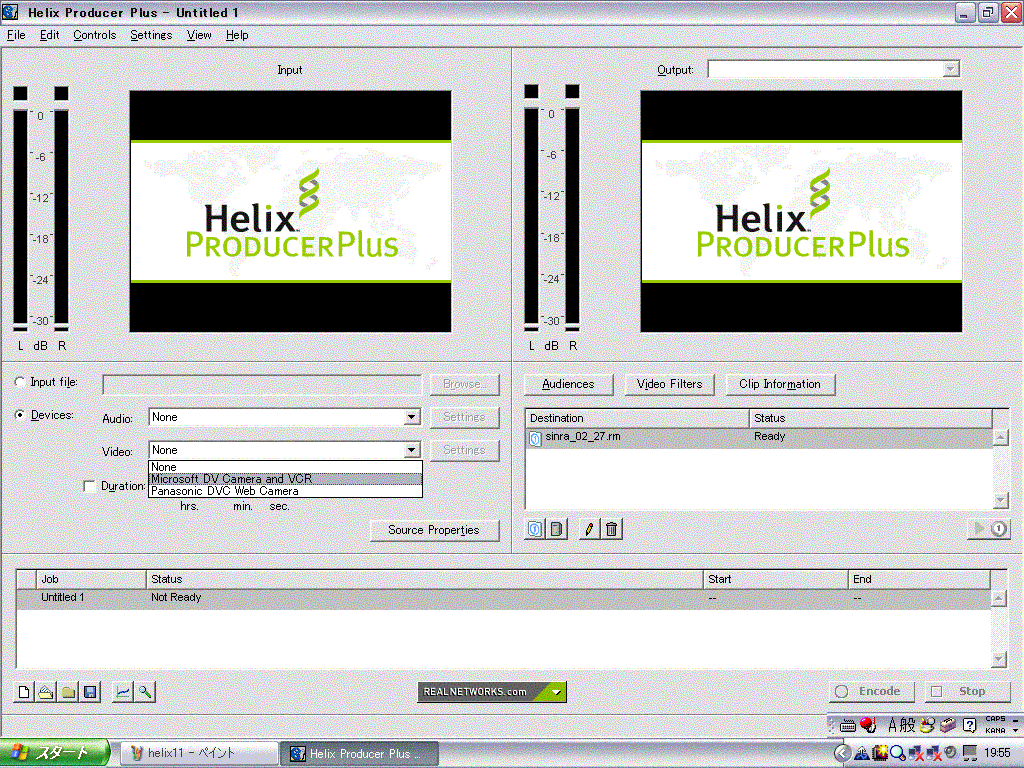Viewport: 1024px width, 768px height.
Task: Click the Encode button
Action: 871,691
